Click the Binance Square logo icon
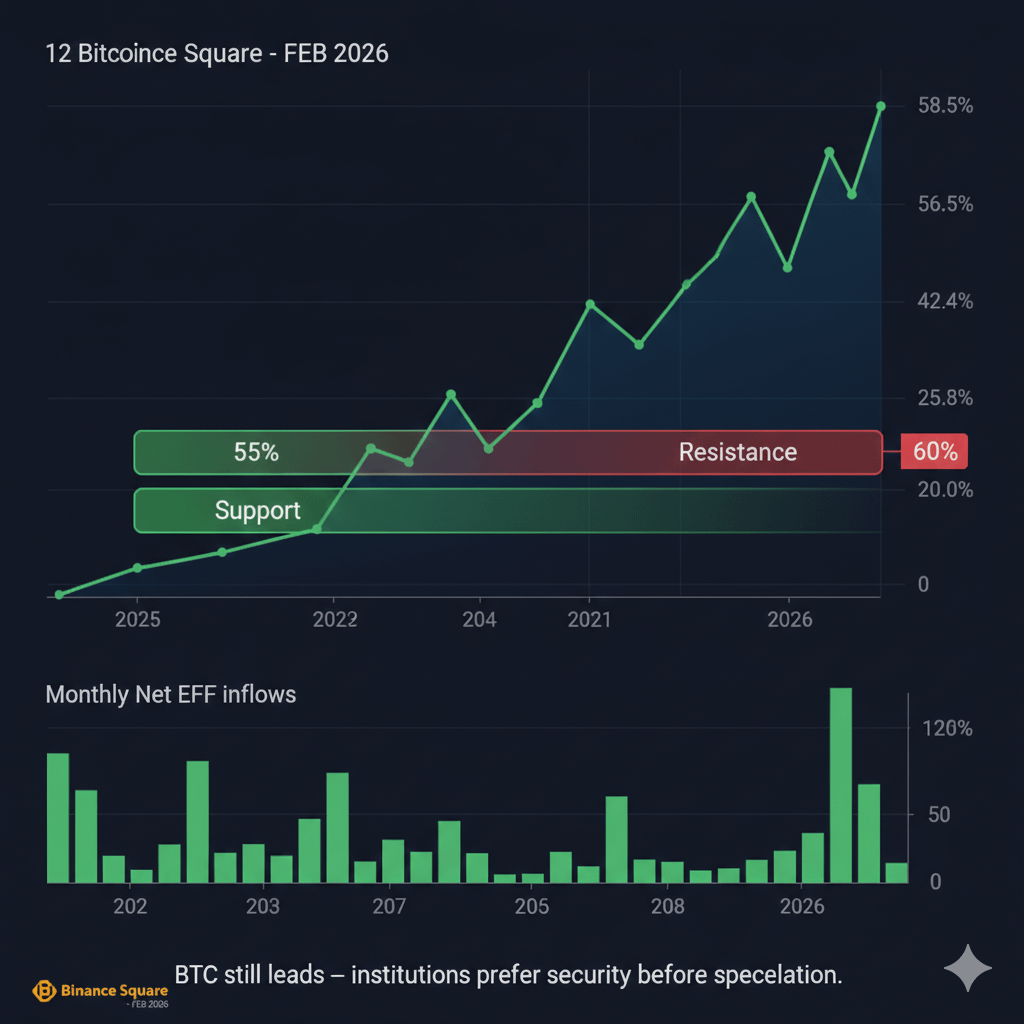Image resolution: width=1024 pixels, height=1024 pixels. tap(45, 990)
